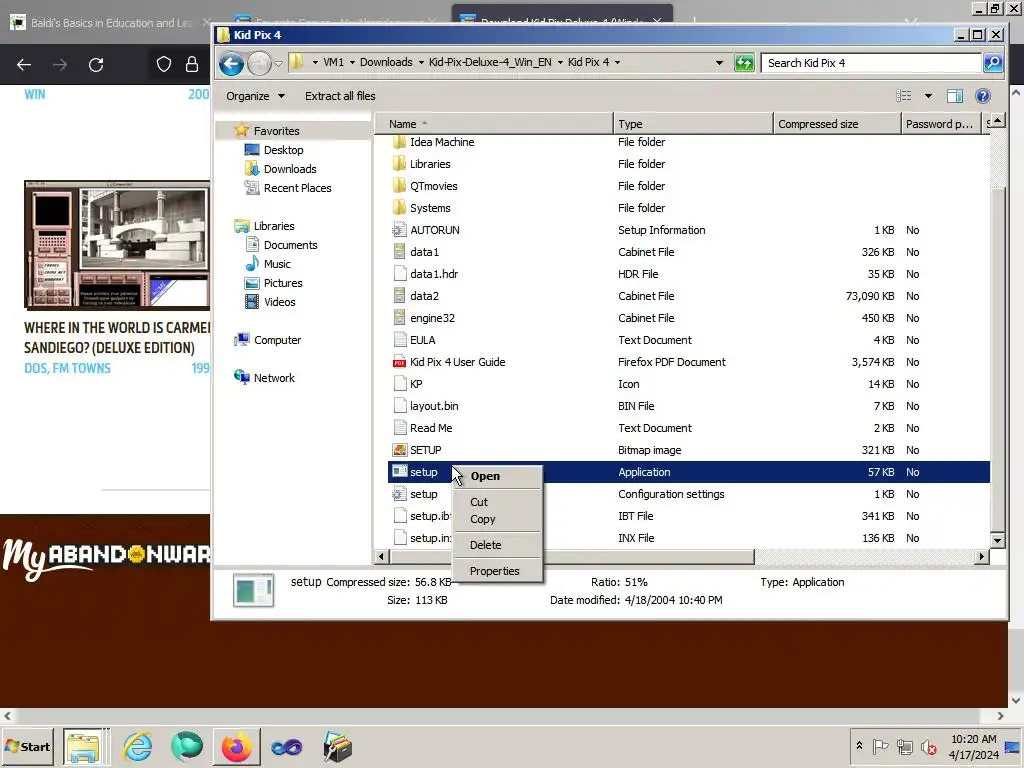Select the engine32 cabinet file
Viewport: 1024px width, 768px height.
(x=432, y=318)
